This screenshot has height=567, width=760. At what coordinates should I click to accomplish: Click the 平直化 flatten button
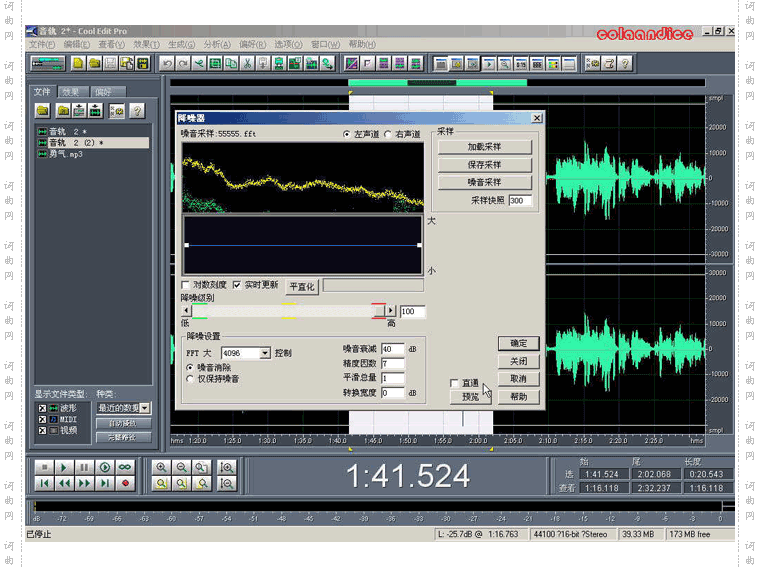pyautogui.click(x=302, y=287)
